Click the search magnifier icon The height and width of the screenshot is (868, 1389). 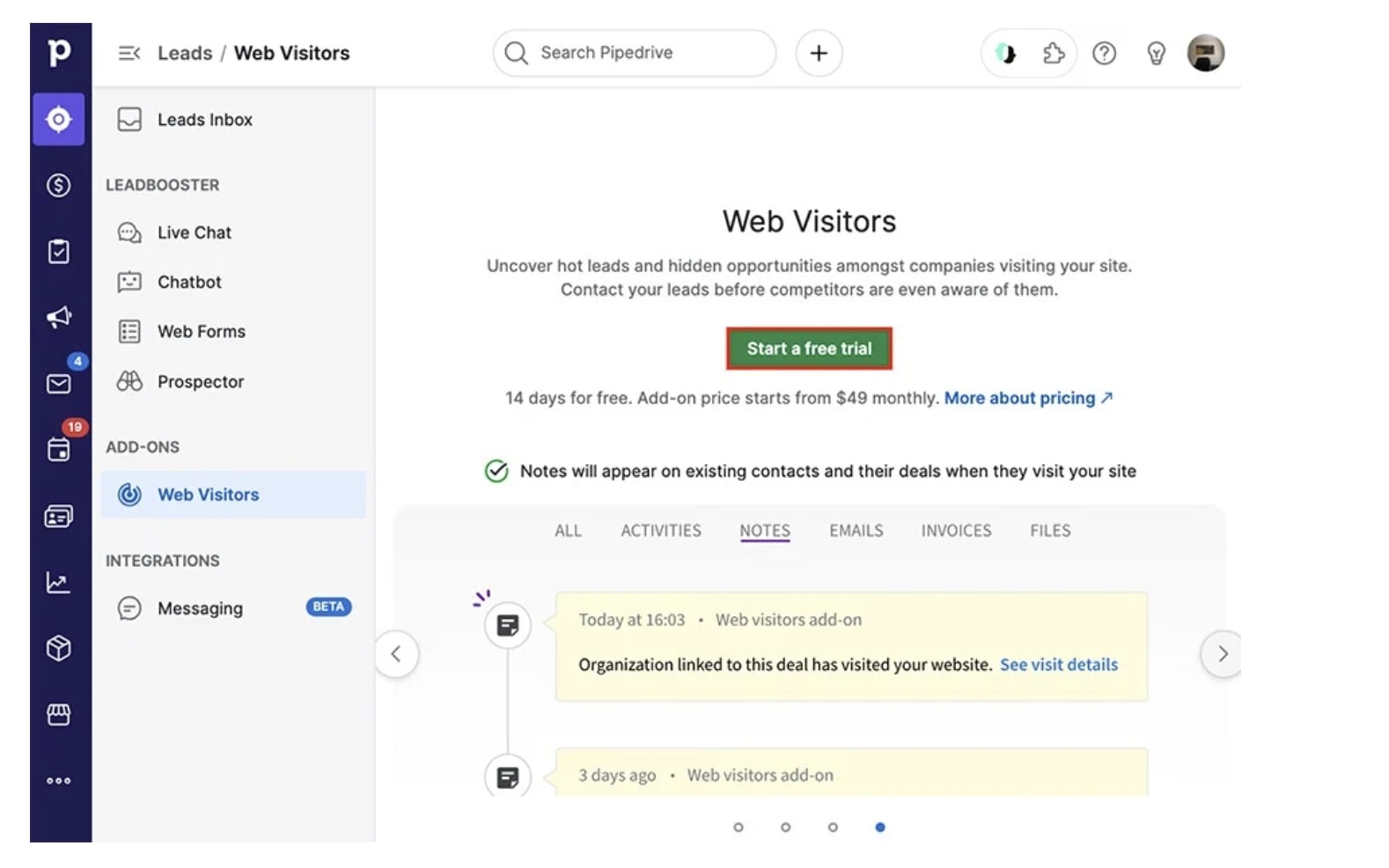pyautogui.click(x=517, y=54)
